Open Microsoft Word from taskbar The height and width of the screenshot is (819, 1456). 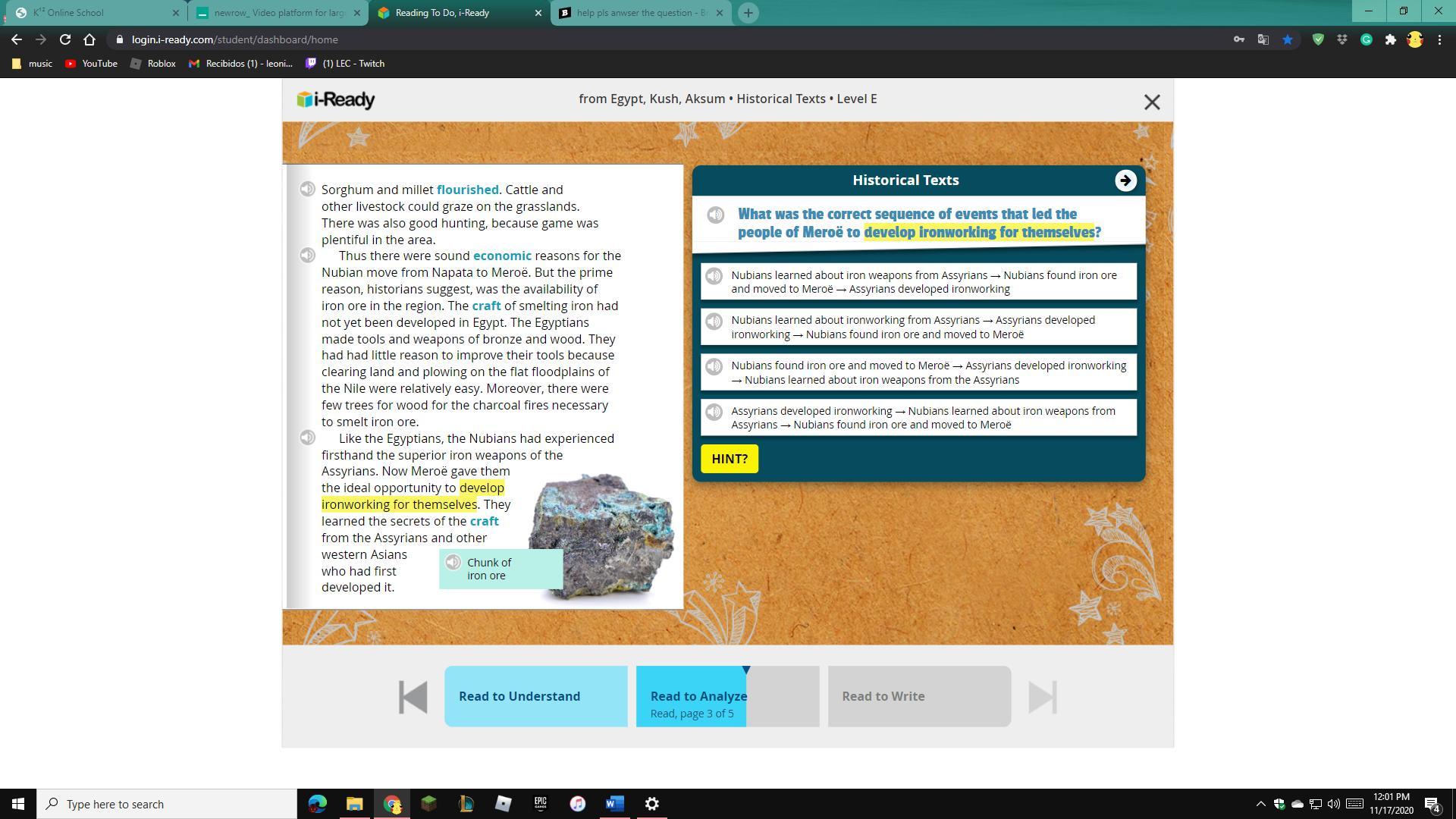(614, 804)
